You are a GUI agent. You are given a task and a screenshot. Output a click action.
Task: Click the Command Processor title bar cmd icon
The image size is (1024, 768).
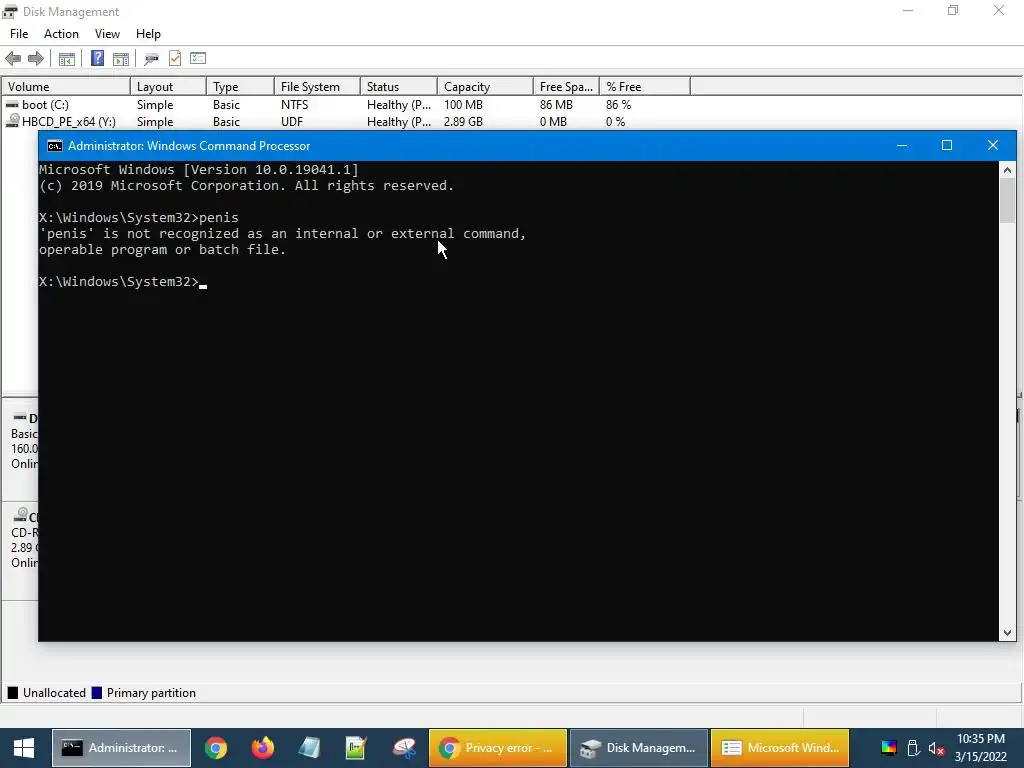(55, 146)
